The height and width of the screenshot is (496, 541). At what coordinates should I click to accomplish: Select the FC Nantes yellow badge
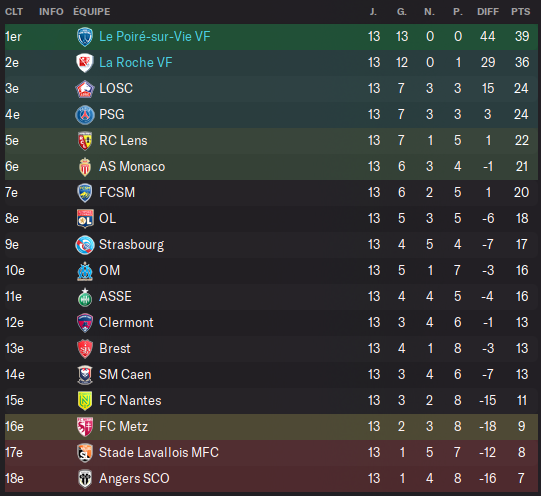[x=85, y=401]
